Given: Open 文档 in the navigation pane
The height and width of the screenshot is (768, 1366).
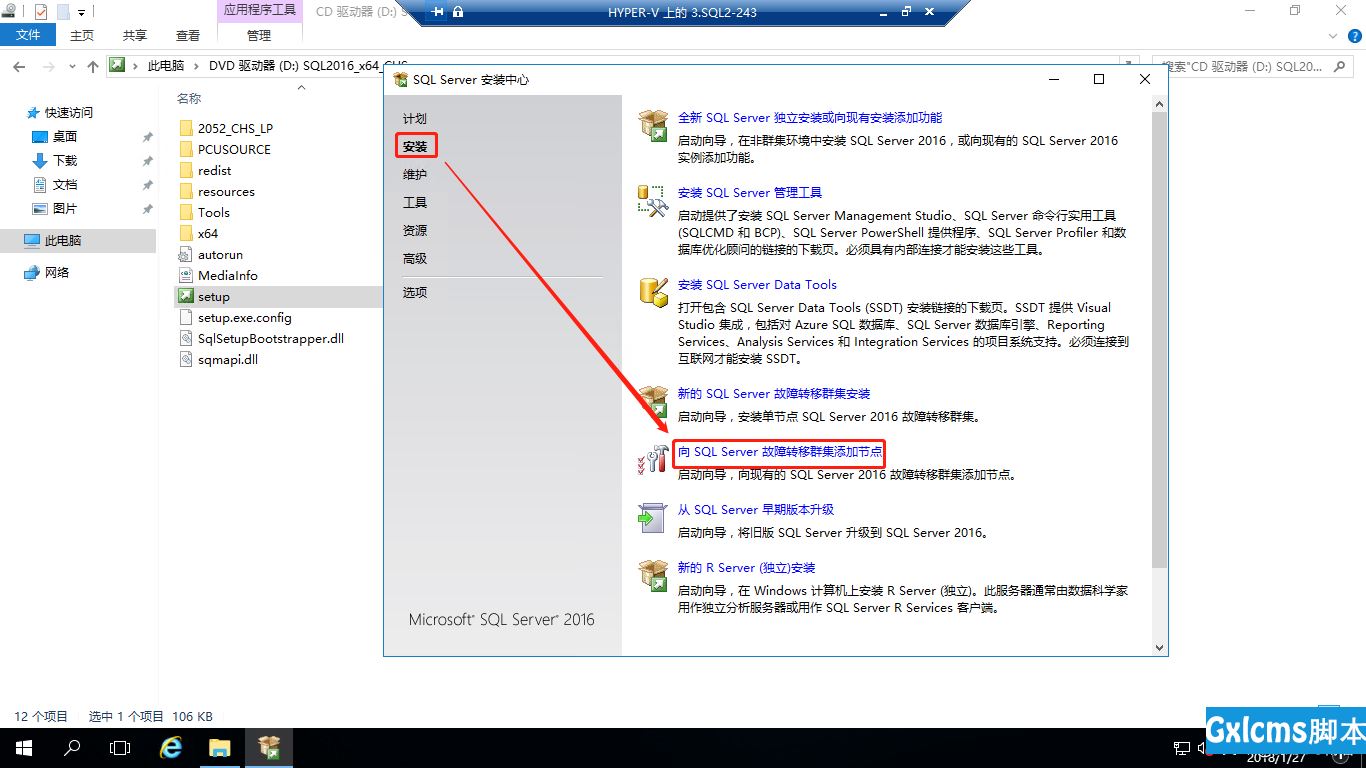Looking at the screenshot, I should click(x=65, y=185).
